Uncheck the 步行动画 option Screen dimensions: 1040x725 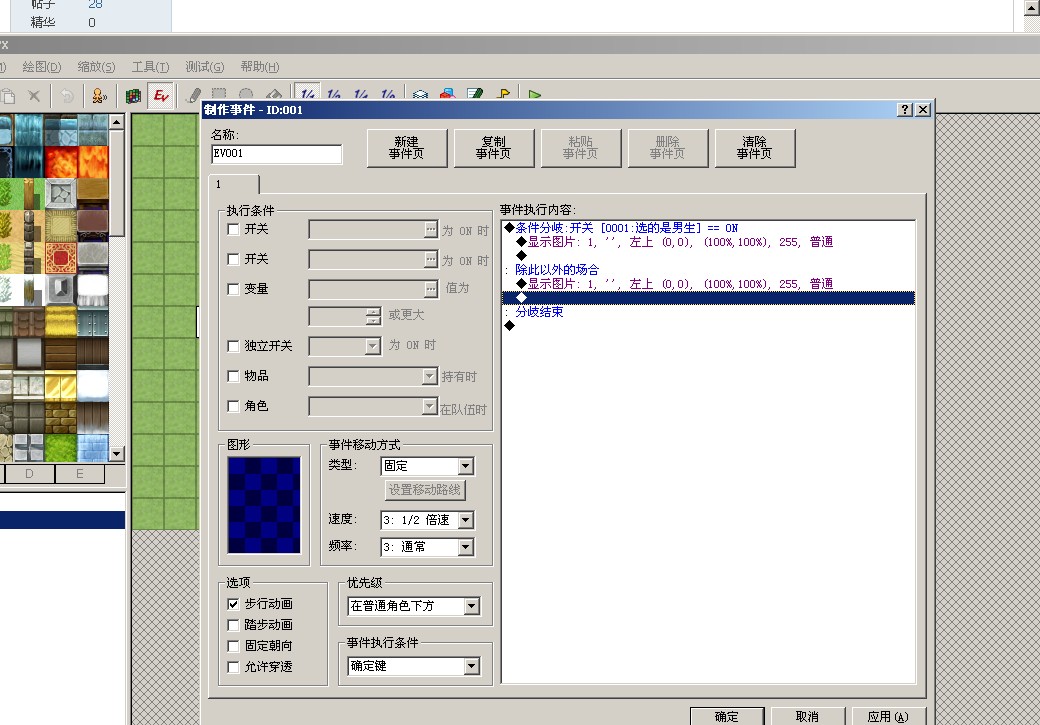[x=233, y=604]
